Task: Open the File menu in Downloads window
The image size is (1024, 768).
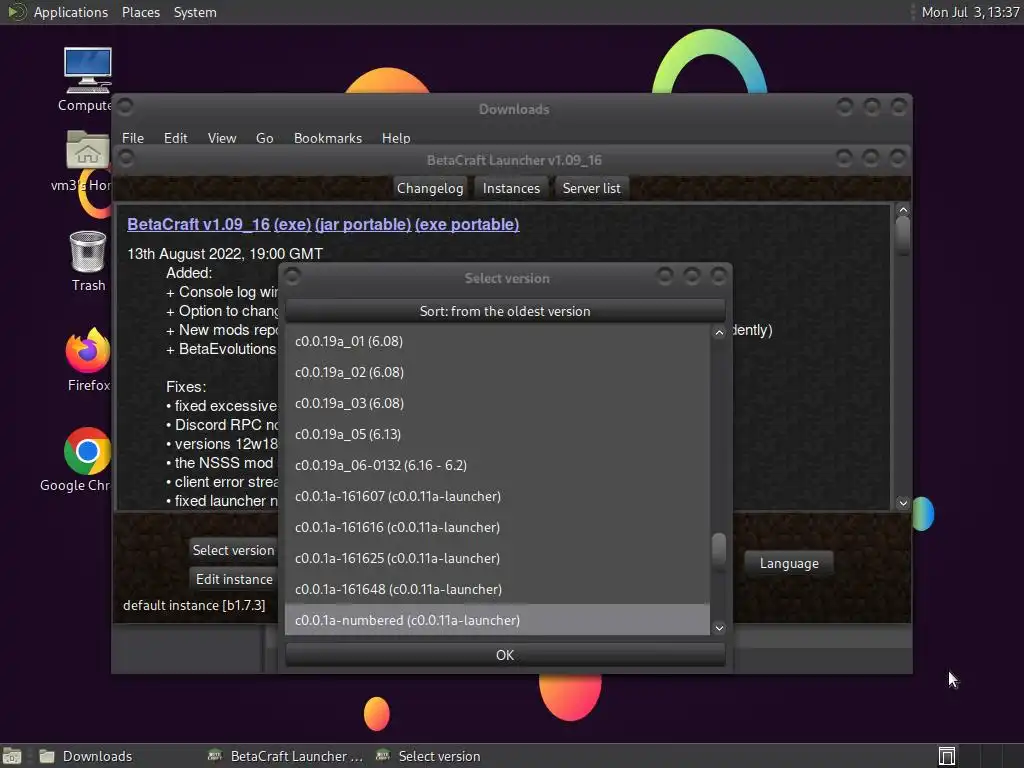Action: click(133, 138)
